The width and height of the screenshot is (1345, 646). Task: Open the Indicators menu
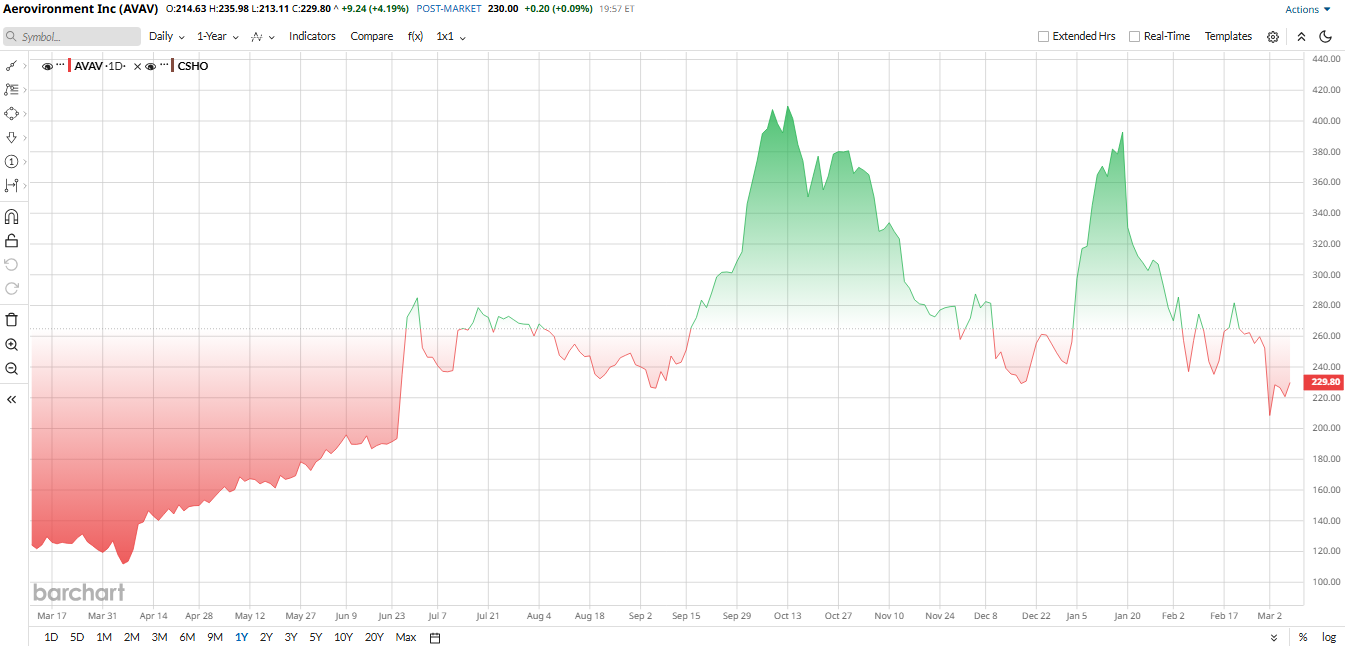[x=312, y=36]
